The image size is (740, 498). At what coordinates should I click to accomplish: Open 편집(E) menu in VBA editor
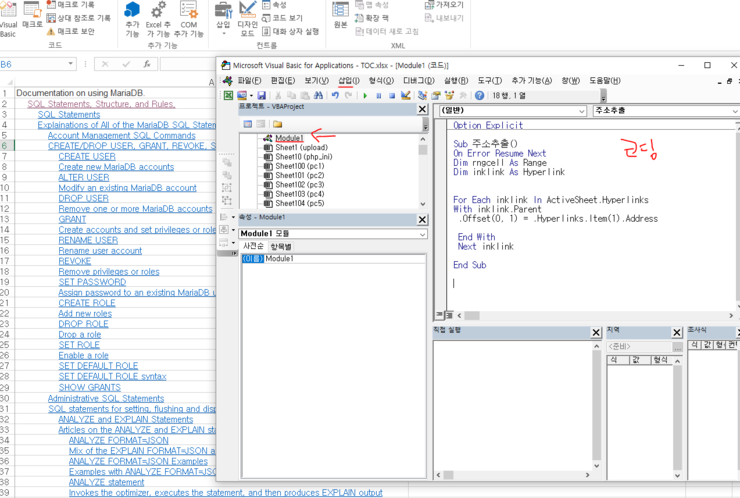click(283, 81)
